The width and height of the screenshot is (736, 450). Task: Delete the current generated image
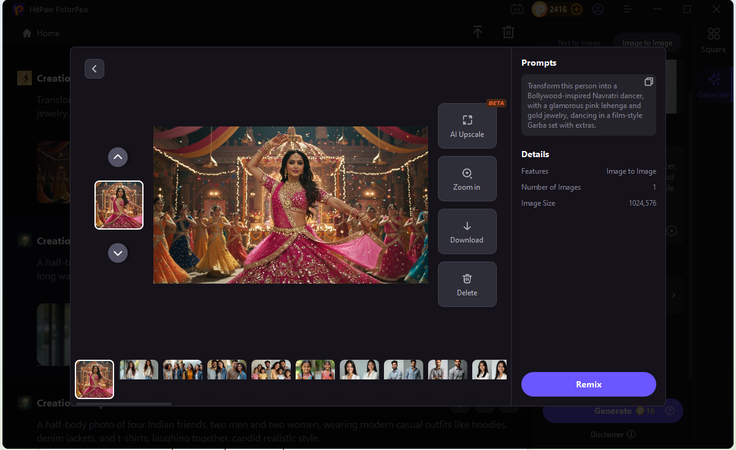(x=466, y=285)
